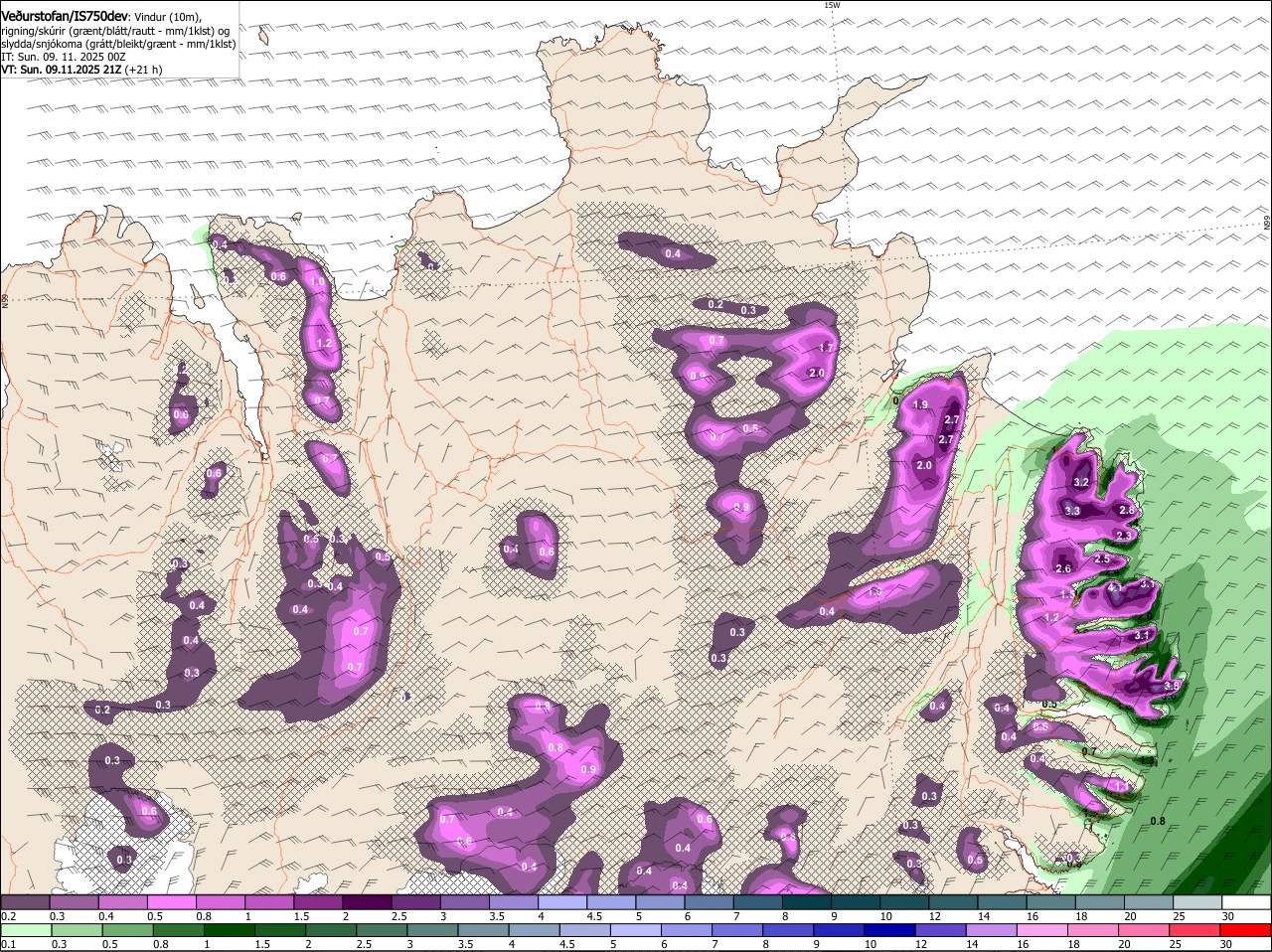Select the darkest green 1–1.5 swatch in bottom legend

click(230, 930)
